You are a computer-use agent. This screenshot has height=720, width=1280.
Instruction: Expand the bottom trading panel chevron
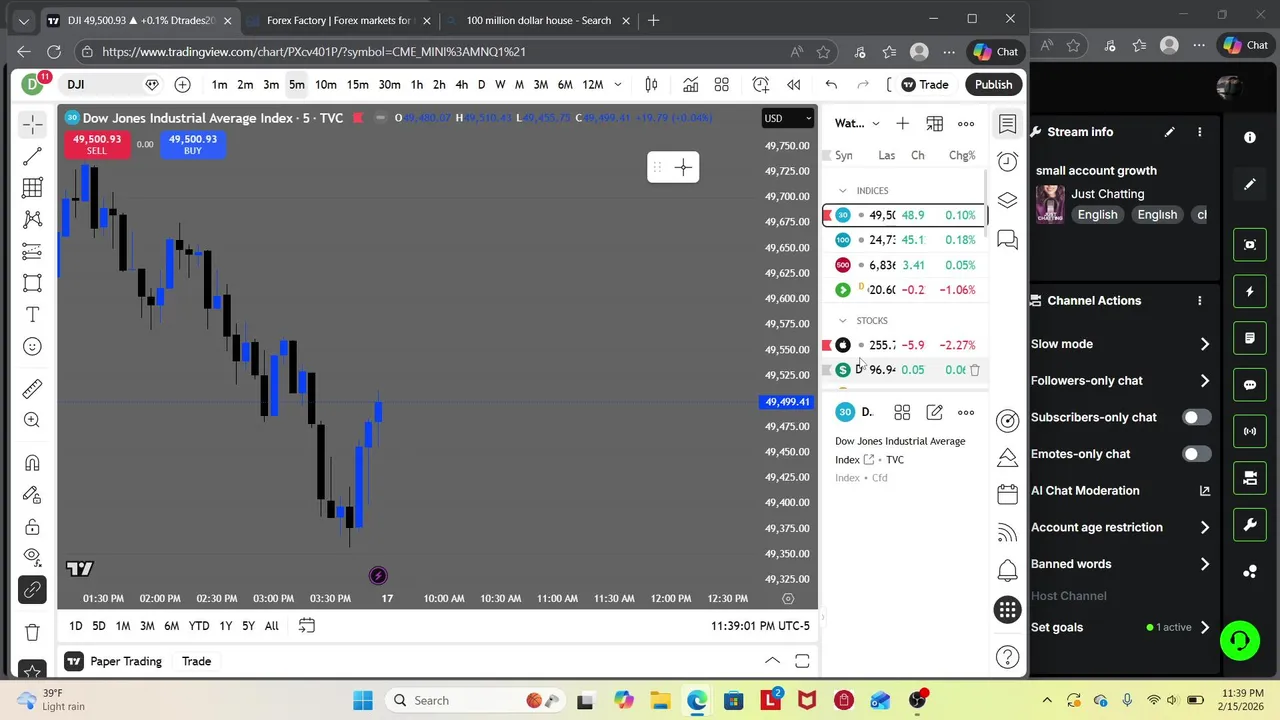[x=772, y=661]
